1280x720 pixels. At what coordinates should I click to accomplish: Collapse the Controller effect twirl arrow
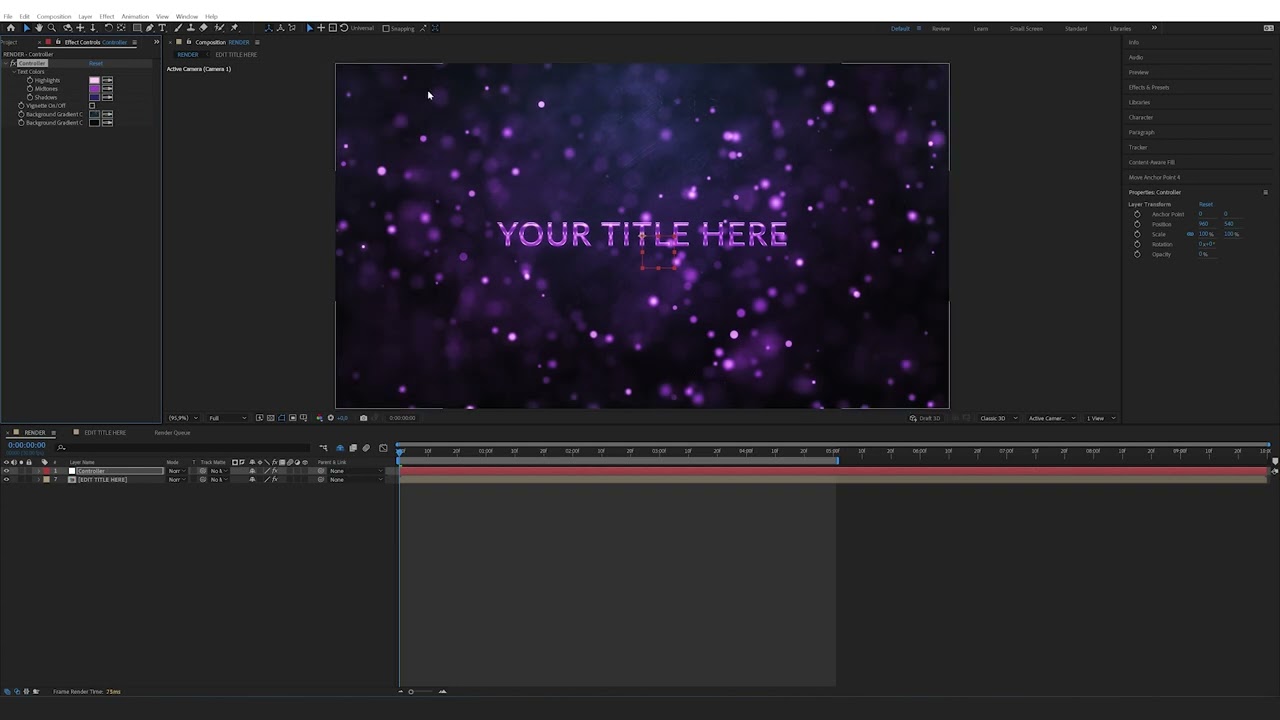pyautogui.click(x=5, y=63)
